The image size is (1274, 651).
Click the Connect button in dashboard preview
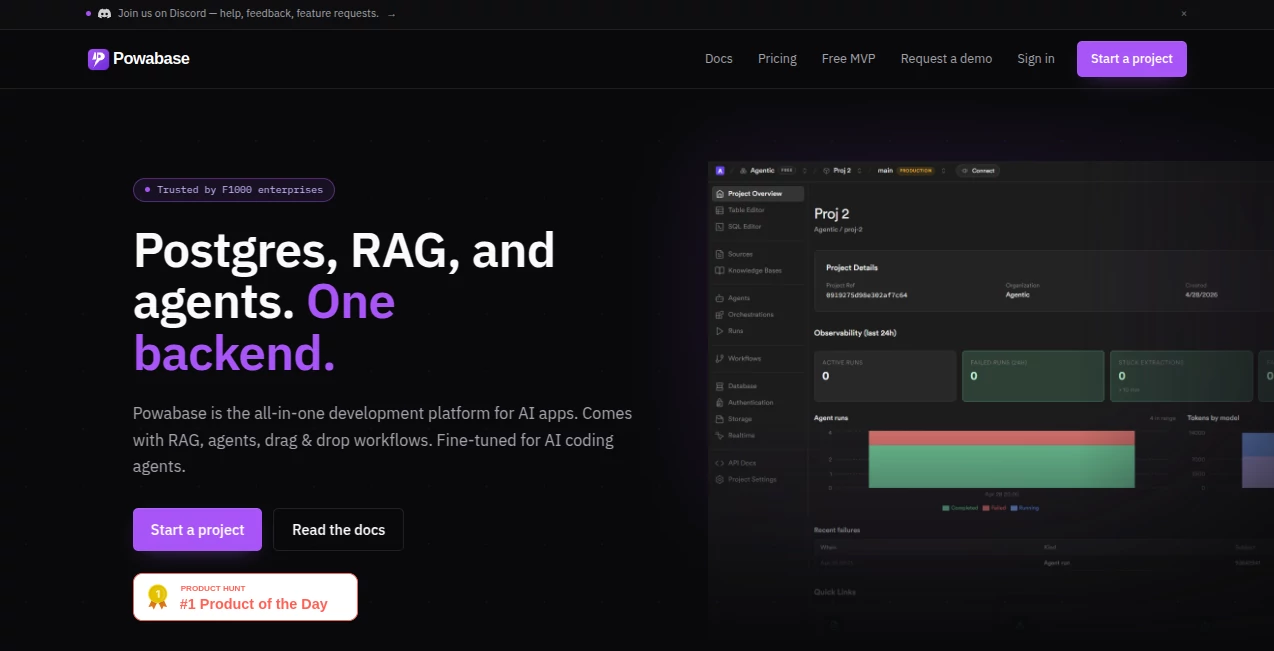[x=977, y=171]
